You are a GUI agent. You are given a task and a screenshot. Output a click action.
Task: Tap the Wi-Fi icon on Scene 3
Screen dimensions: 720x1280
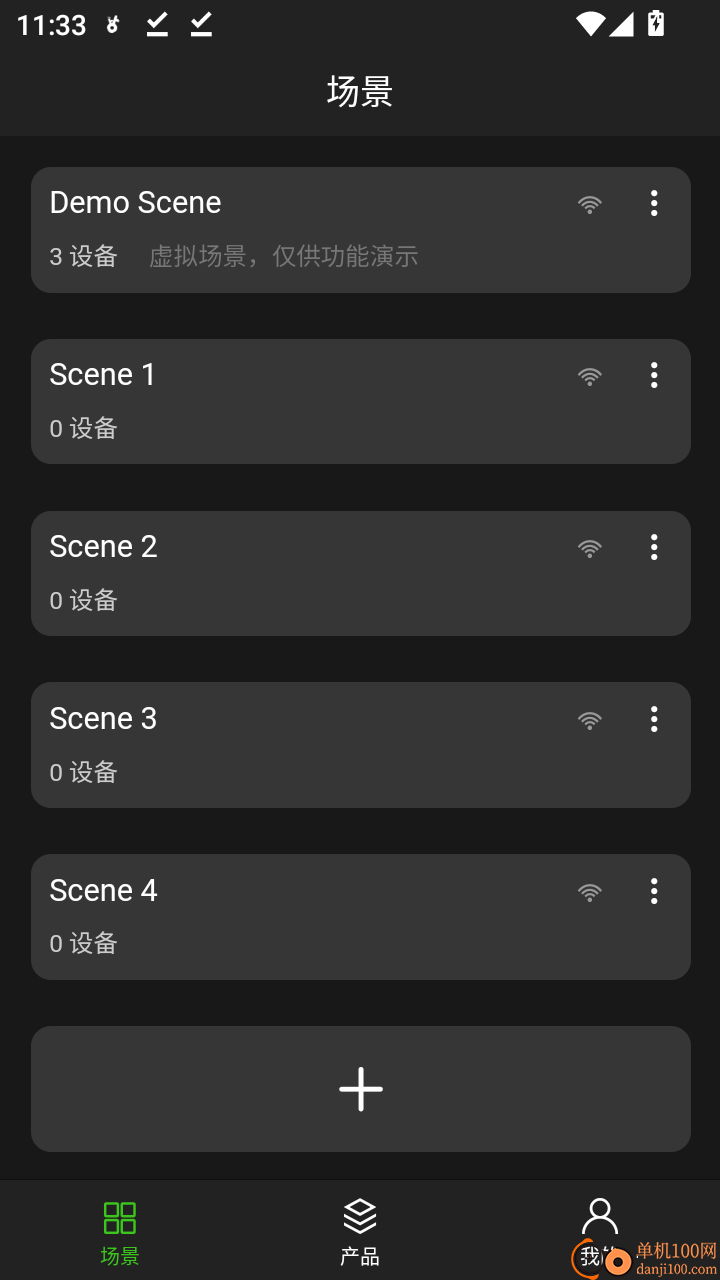tap(590, 720)
